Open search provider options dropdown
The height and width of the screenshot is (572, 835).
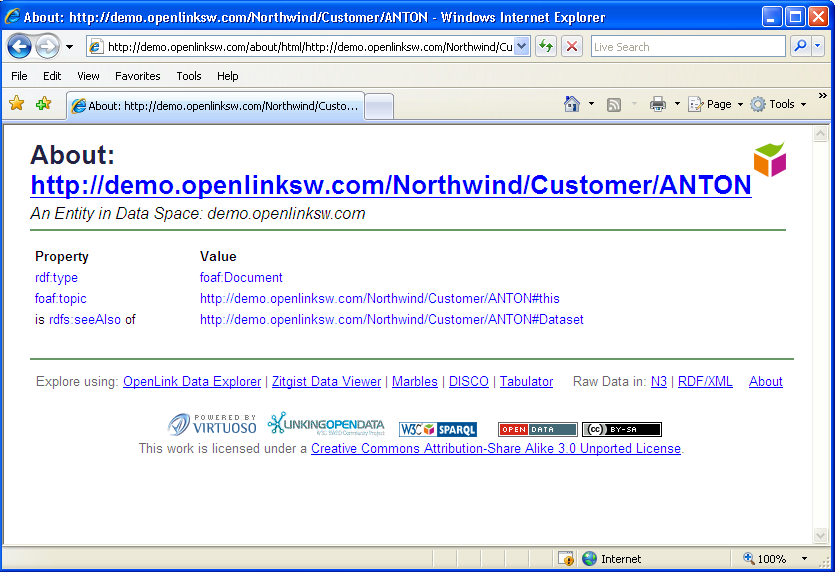click(818, 46)
